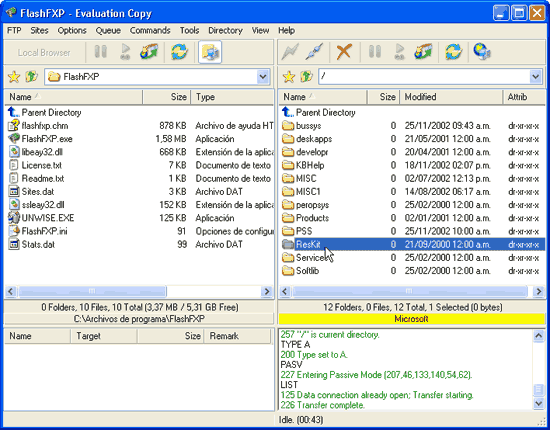The width and height of the screenshot is (550, 430).
Task: Open the View menu
Action: pos(260,31)
